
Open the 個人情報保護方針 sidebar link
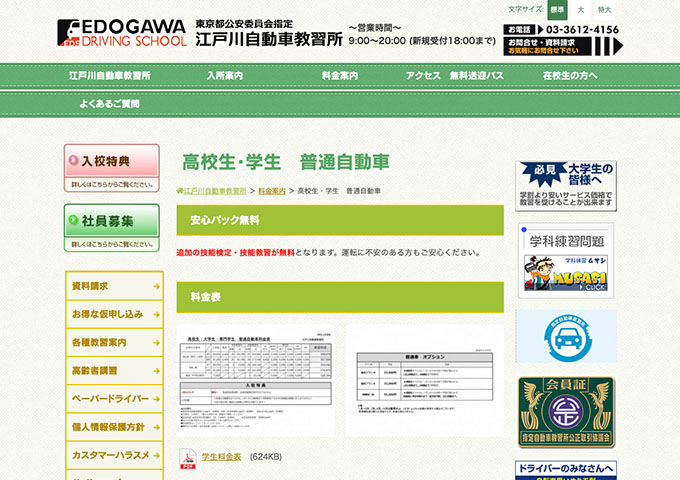pos(114,427)
